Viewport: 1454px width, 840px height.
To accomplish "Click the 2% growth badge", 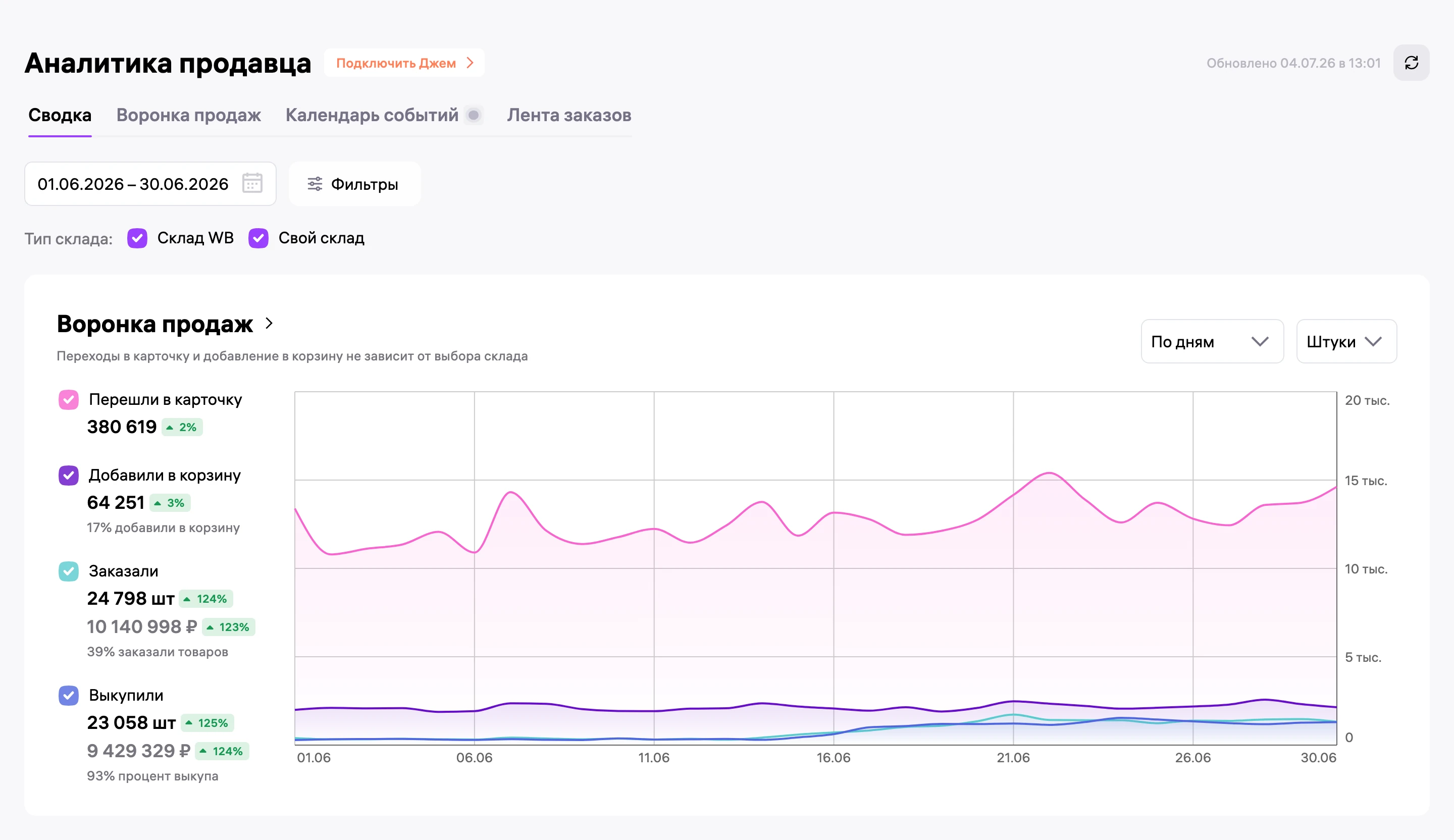I will coord(182,428).
